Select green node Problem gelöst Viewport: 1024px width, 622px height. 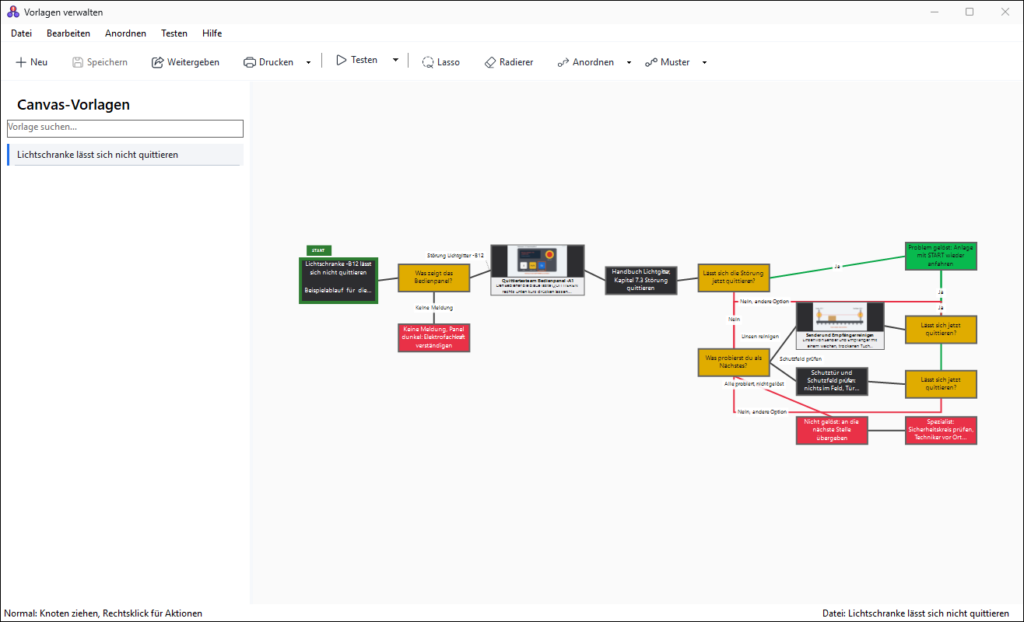941,256
